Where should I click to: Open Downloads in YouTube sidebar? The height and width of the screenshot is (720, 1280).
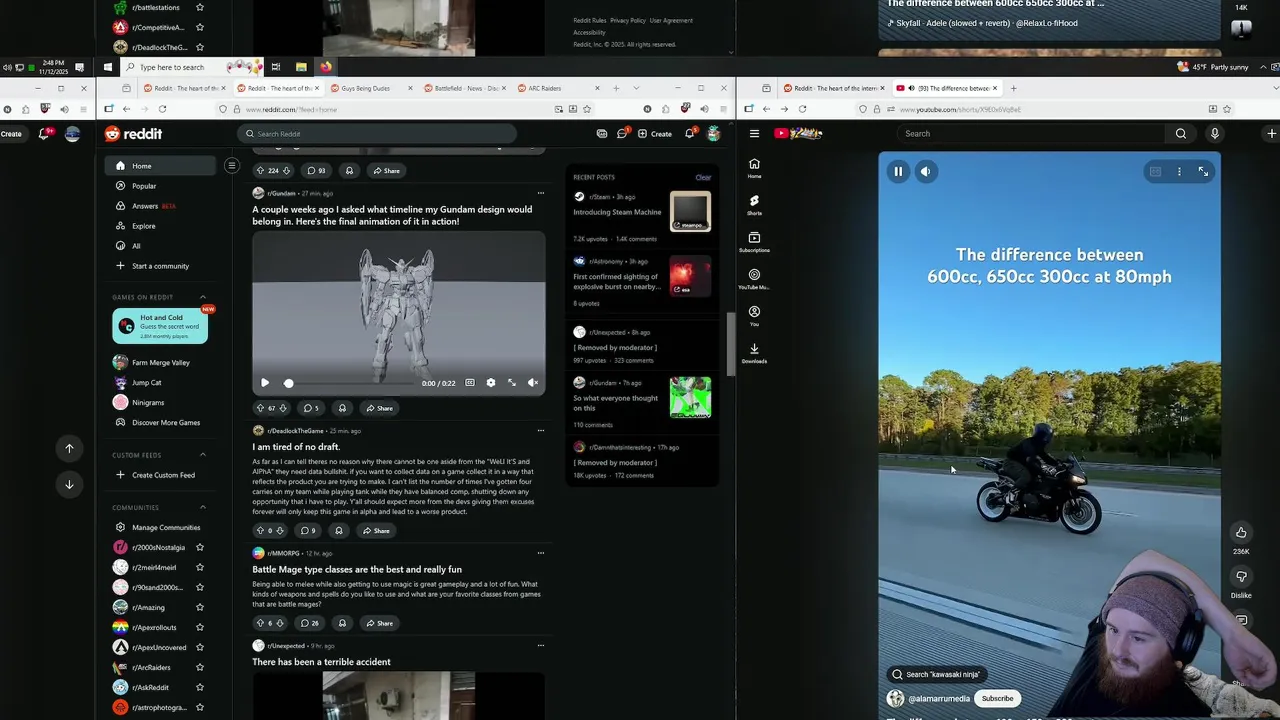click(754, 353)
